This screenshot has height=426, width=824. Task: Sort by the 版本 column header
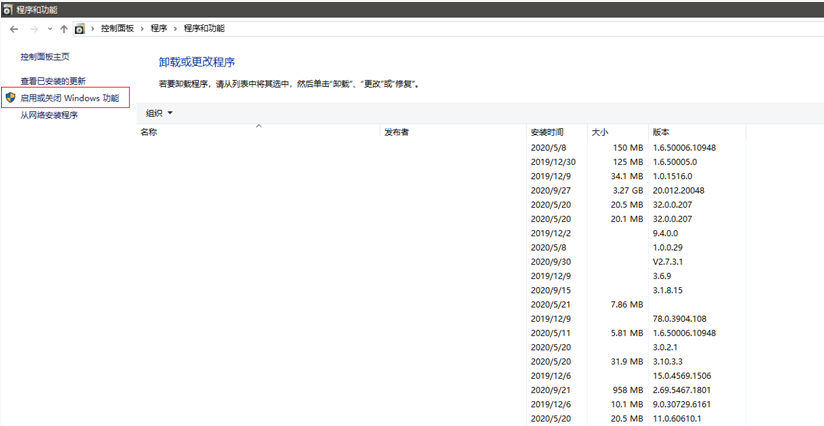coord(697,132)
